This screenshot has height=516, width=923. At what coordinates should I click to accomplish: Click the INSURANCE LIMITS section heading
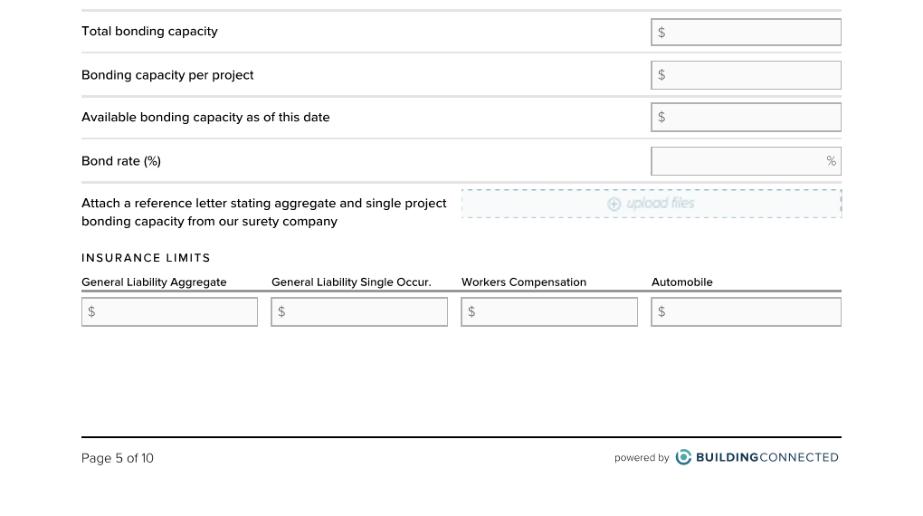146,258
